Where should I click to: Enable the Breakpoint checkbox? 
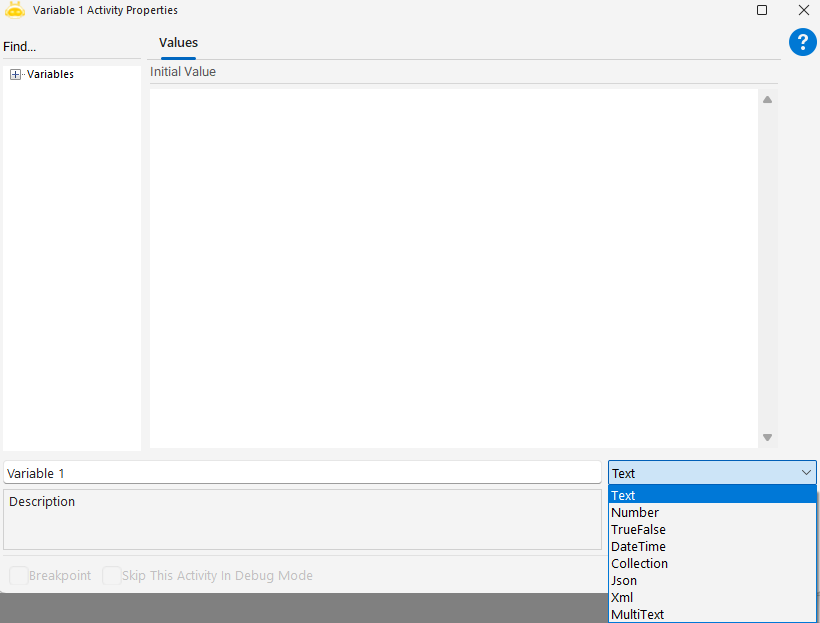pos(19,576)
